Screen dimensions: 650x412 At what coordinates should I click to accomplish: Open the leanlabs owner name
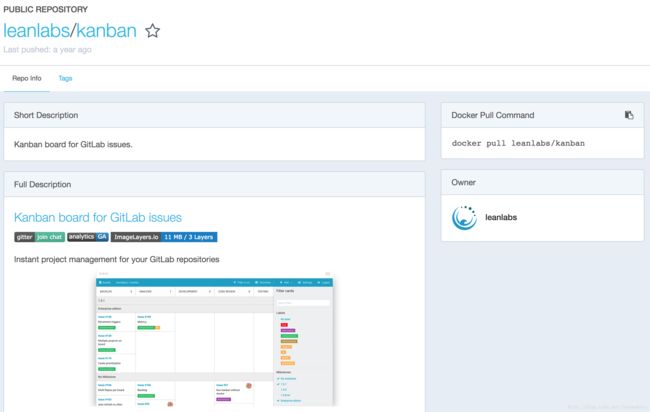click(x=501, y=217)
